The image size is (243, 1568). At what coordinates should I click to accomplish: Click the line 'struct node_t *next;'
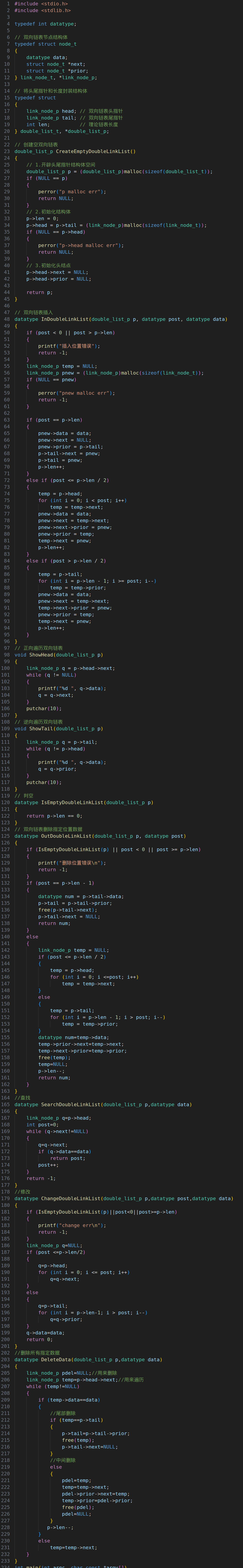(56, 64)
